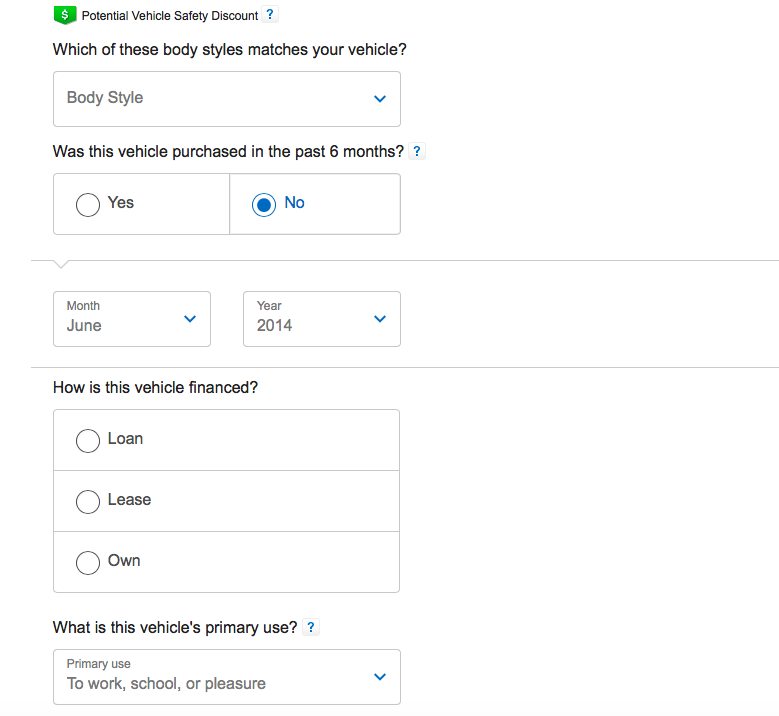Click the Month field chevron arrow

coord(190,319)
